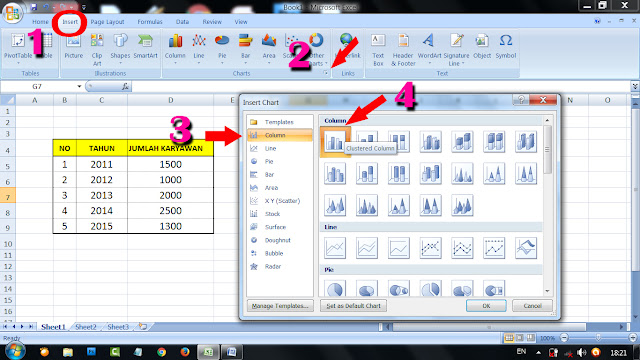Click the volume icon in system tray

582,352
